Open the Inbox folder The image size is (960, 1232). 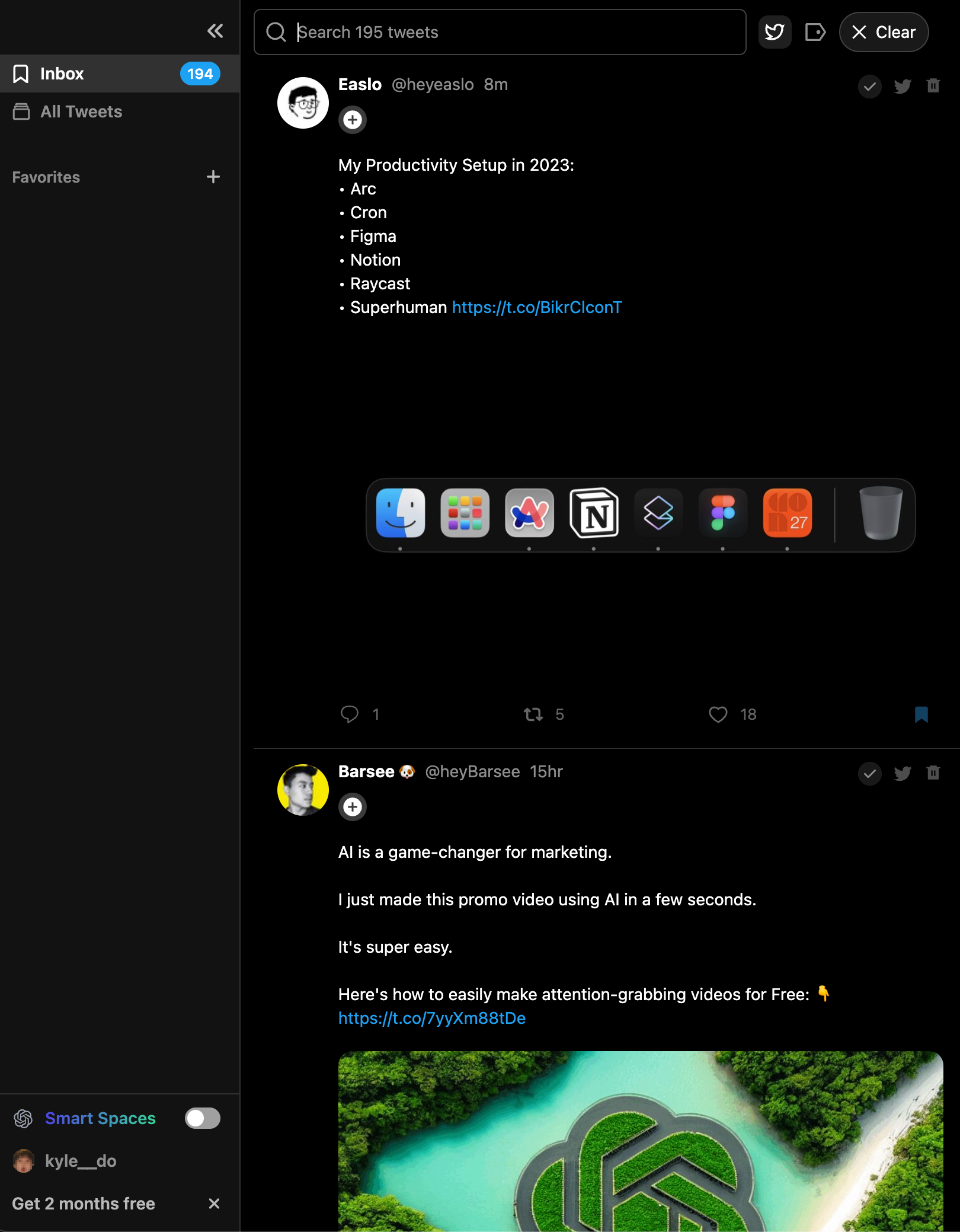[120, 74]
